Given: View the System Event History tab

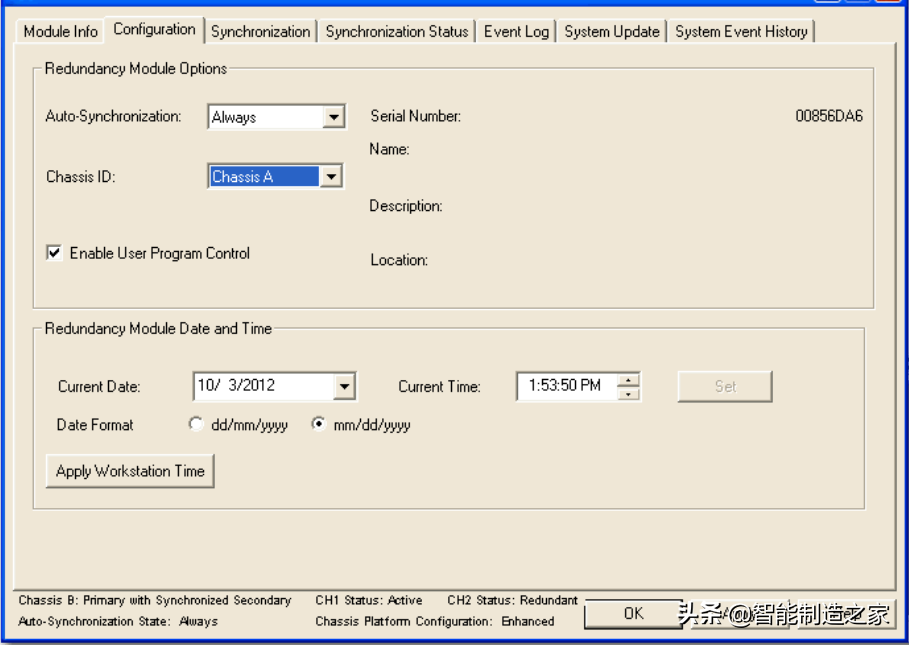Looking at the screenshot, I should pos(741,31).
